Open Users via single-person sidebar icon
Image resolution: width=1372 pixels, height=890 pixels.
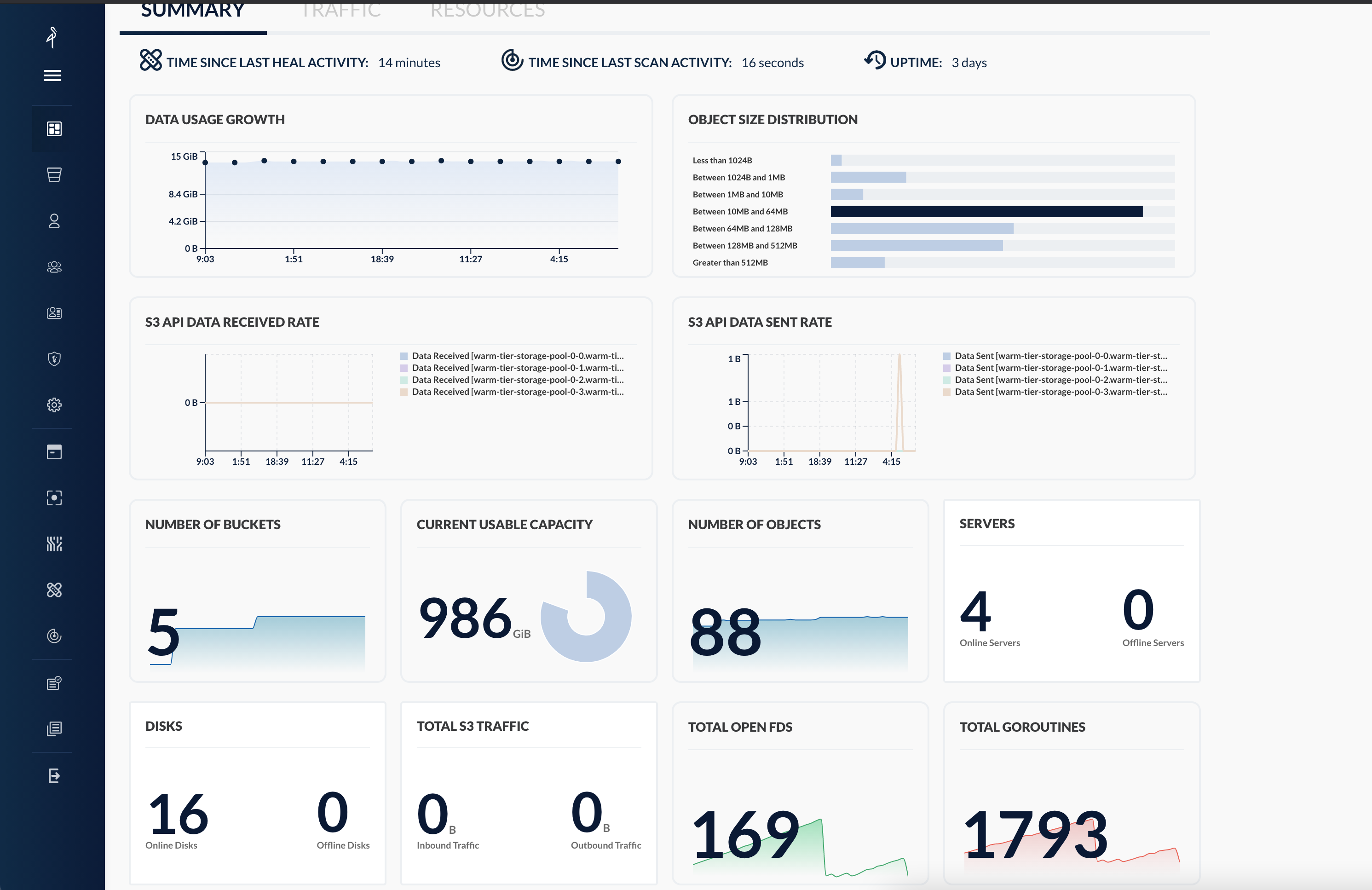tap(54, 221)
